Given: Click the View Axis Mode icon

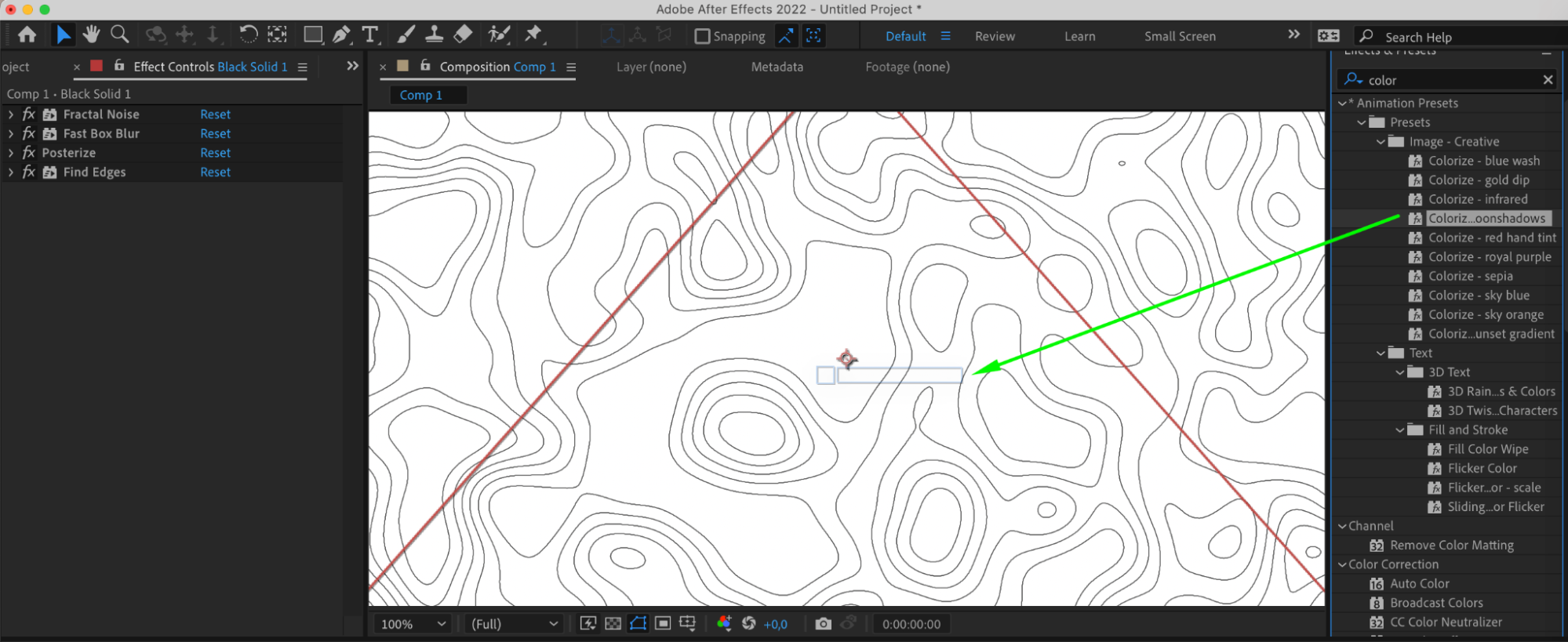Looking at the screenshot, I should [x=664, y=35].
